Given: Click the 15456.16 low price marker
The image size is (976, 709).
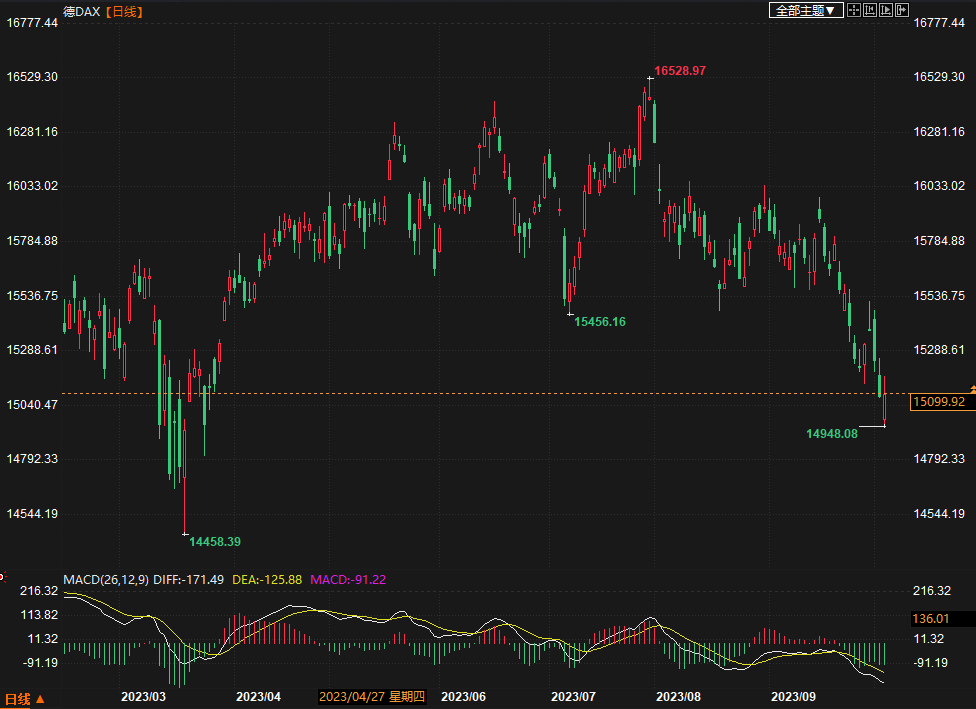Looking at the screenshot, I should (600, 322).
